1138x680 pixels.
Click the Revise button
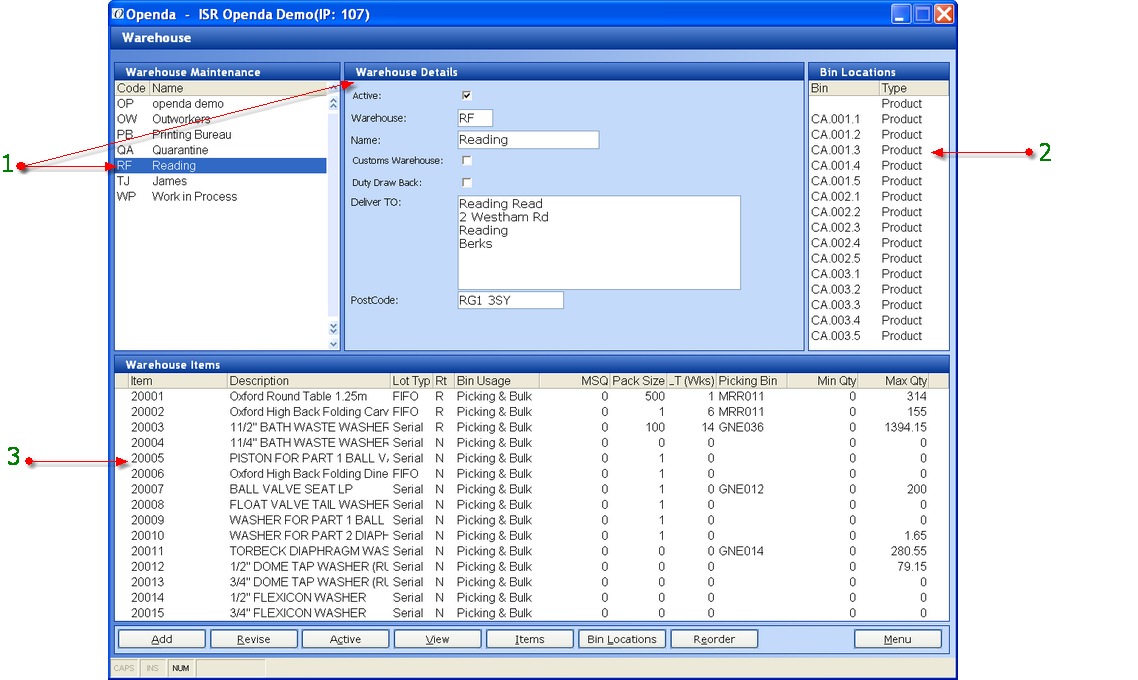253,639
